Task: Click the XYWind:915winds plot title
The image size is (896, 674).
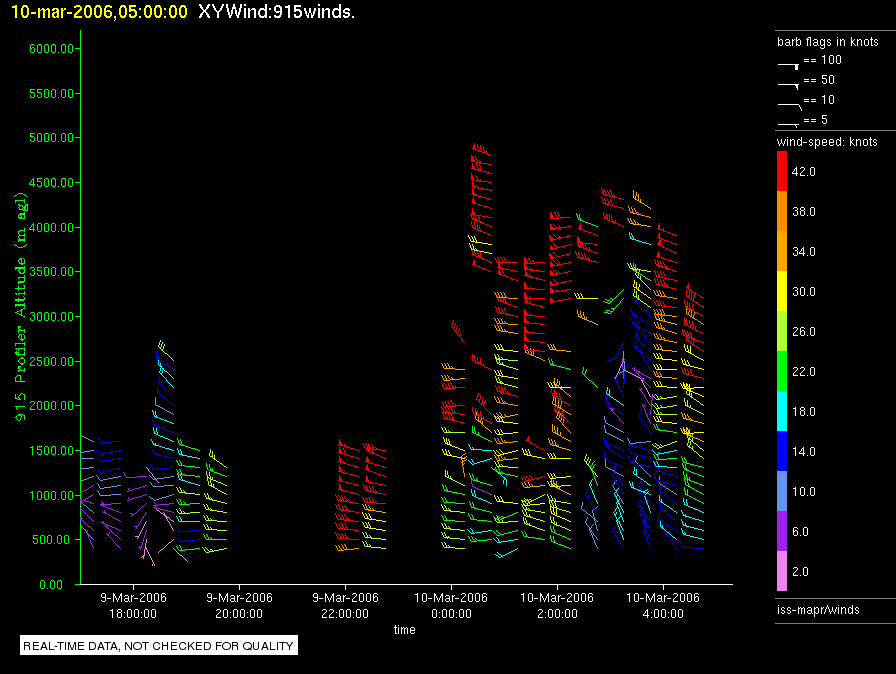Action: (277, 12)
